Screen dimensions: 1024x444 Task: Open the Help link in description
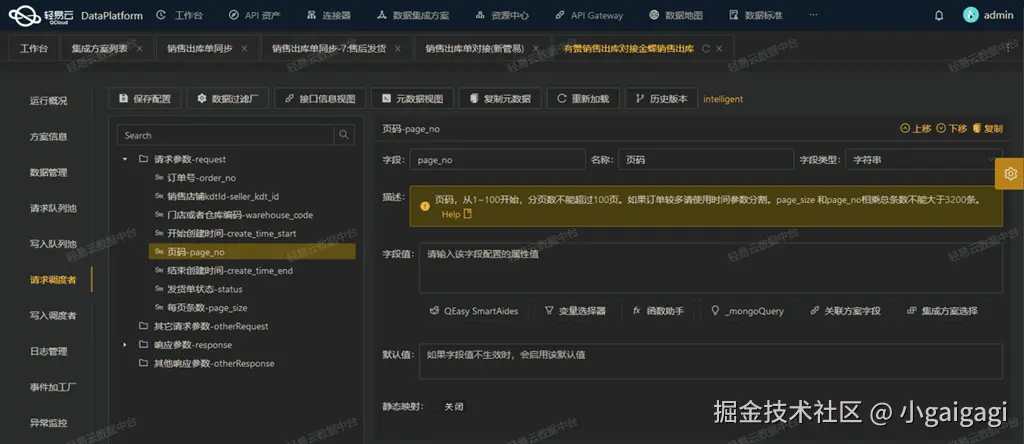pos(451,214)
